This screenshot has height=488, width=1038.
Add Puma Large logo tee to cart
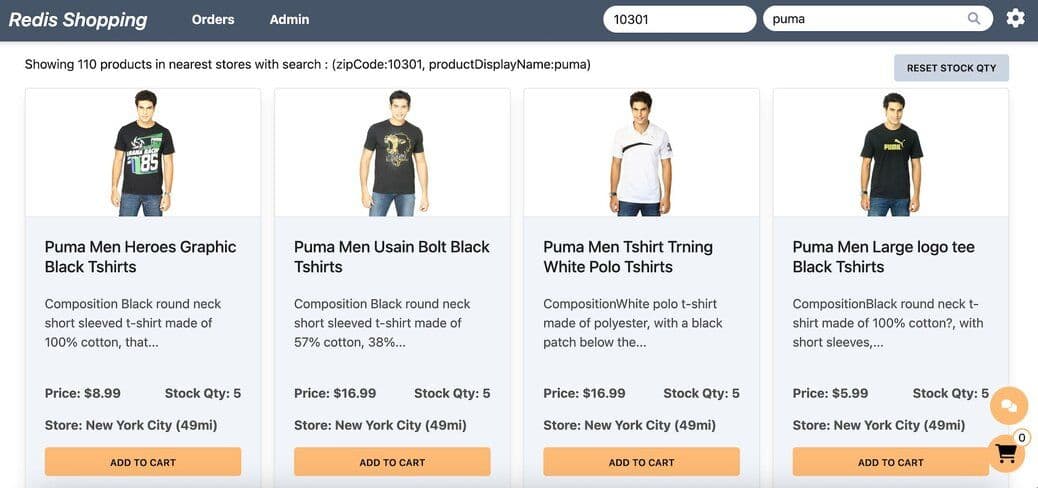tap(890, 462)
